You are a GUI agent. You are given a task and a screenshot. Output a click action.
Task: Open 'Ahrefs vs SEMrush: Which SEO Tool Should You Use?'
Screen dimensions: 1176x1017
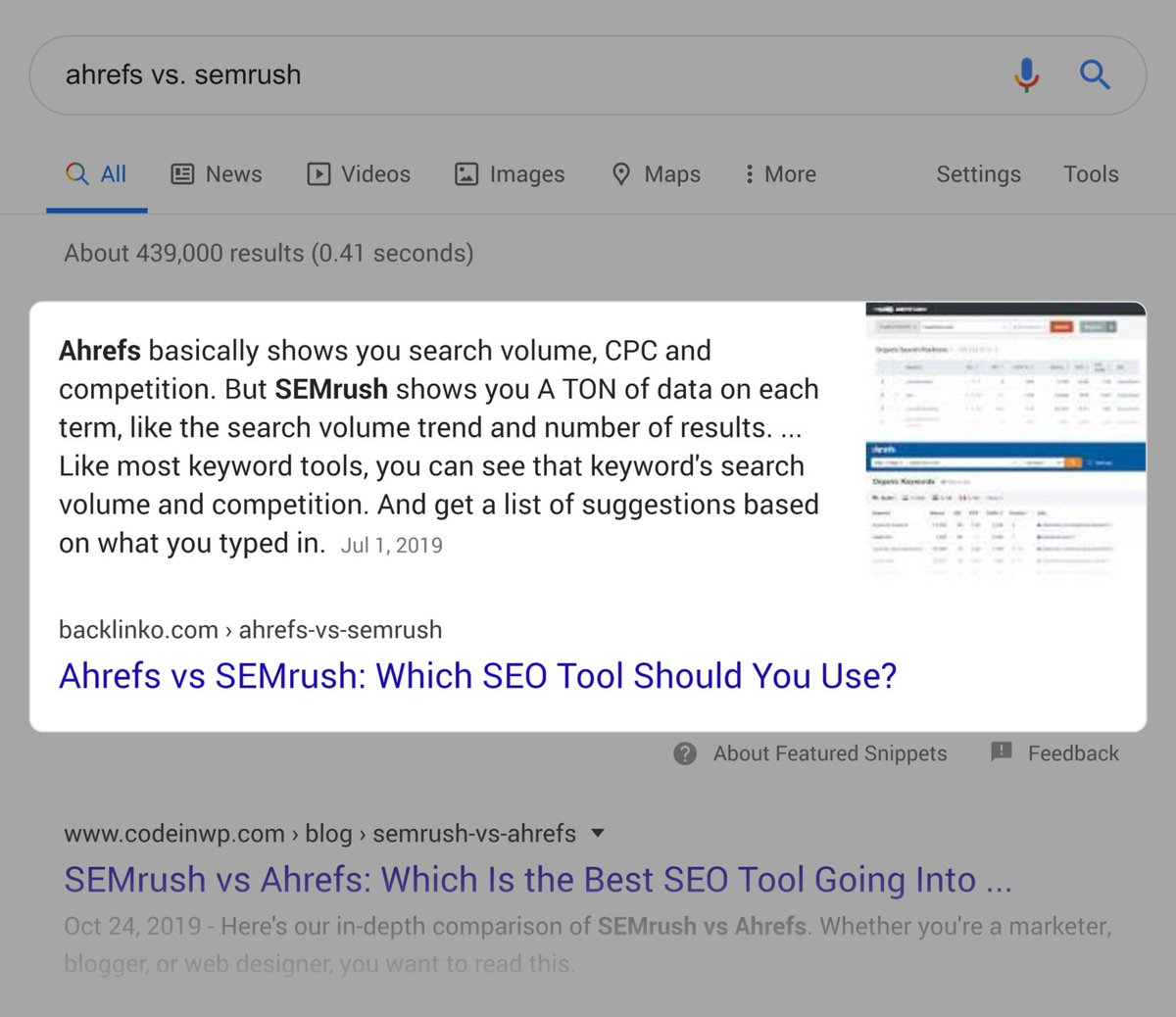pyautogui.click(x=477, y=676)
